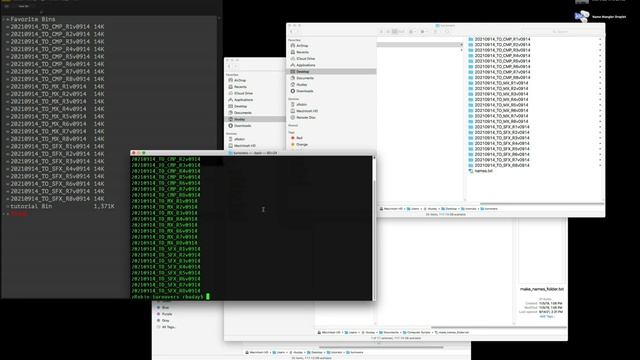Viewport: 640px width, 360px height.
Task: Expand chevron of 20210914_TO_MX_R1v0914 in front Finder
Action: point(600,83)
